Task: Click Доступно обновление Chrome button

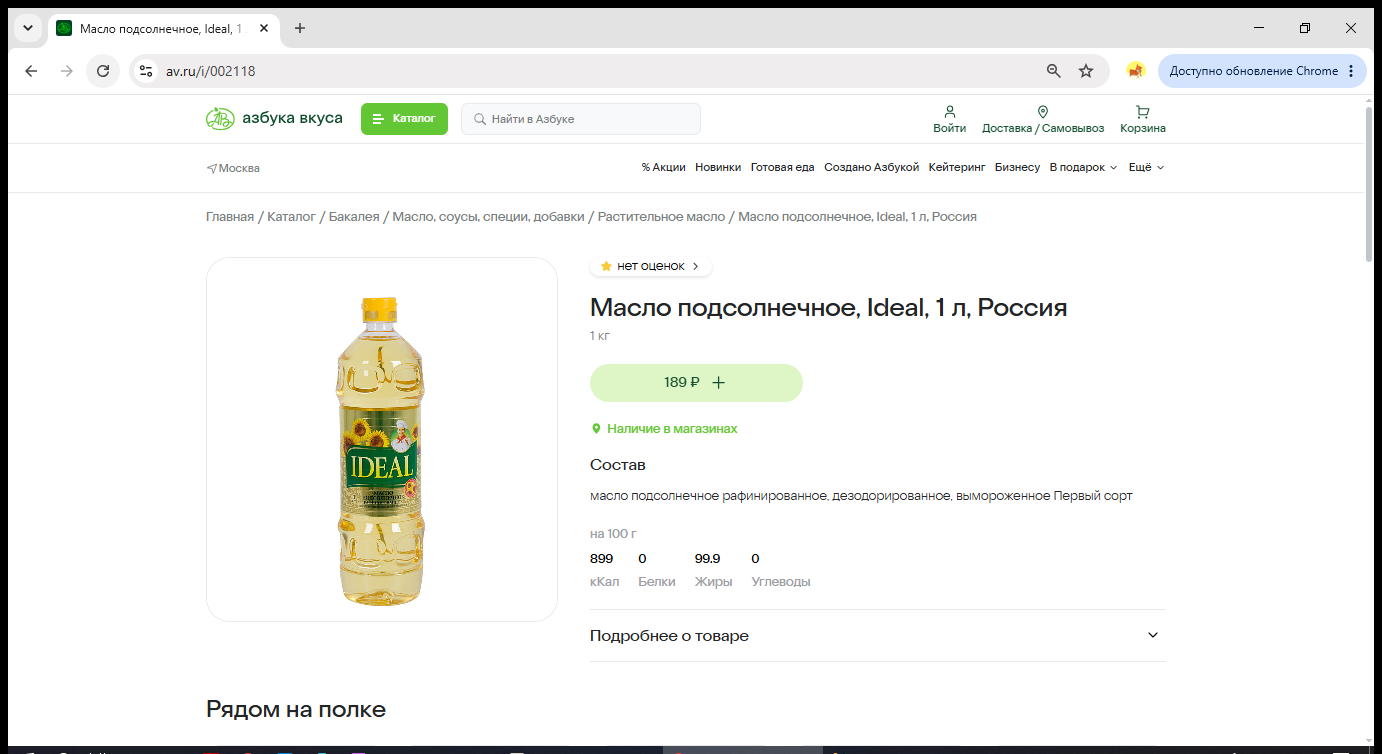Action: 1262,71
